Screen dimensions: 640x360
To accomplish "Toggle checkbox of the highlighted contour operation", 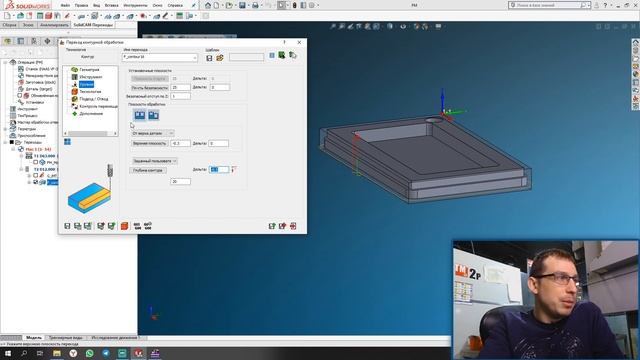I will (36, 182).
